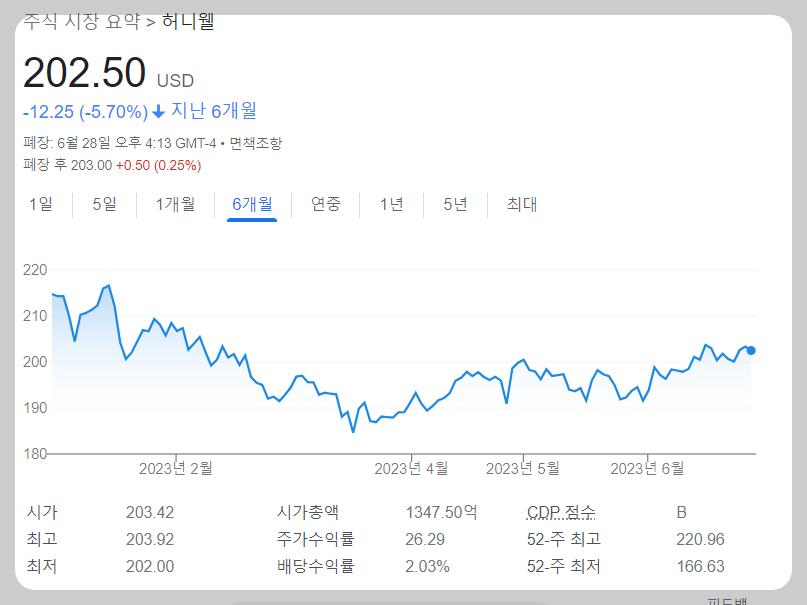Click the 최저 value 202.00
807x605 pixels.
click(150, 566)
